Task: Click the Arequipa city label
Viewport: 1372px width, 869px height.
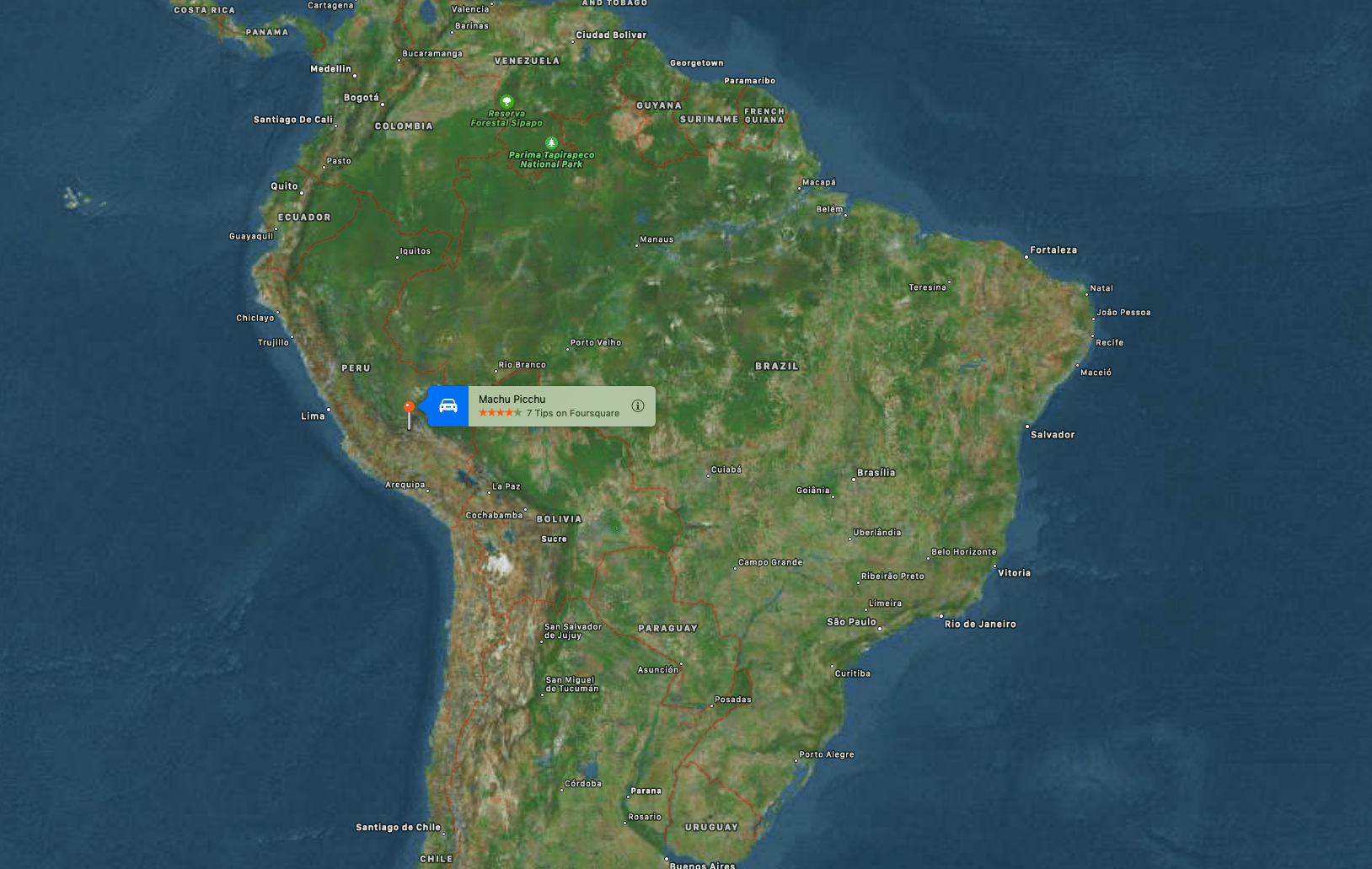Action: (405, 485)
